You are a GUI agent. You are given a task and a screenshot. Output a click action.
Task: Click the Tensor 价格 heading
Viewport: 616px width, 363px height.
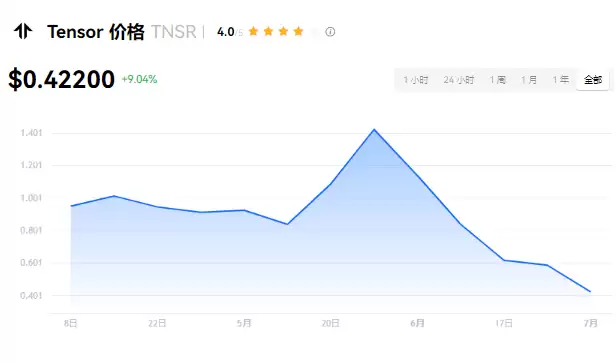click(96, 32)
